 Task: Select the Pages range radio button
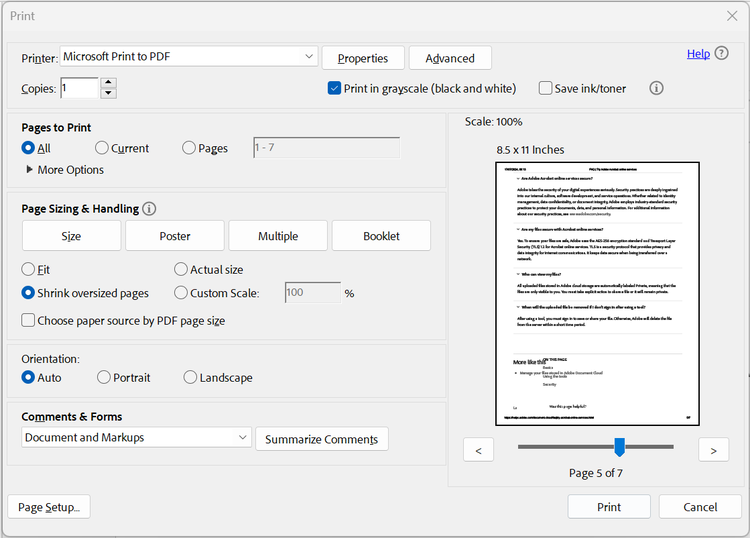[x=189, y=148]
